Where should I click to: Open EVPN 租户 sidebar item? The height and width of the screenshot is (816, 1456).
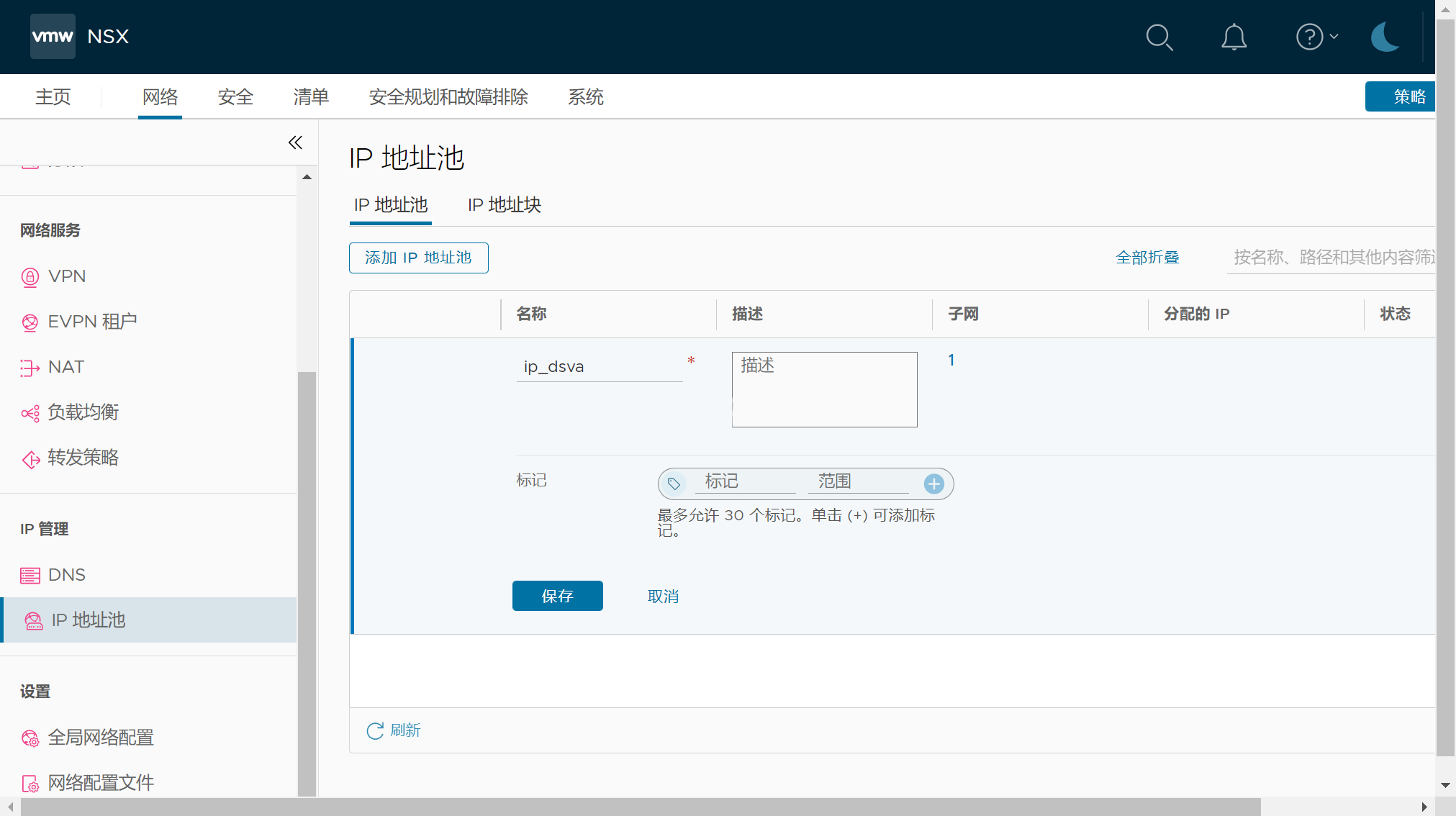(92, 322)
